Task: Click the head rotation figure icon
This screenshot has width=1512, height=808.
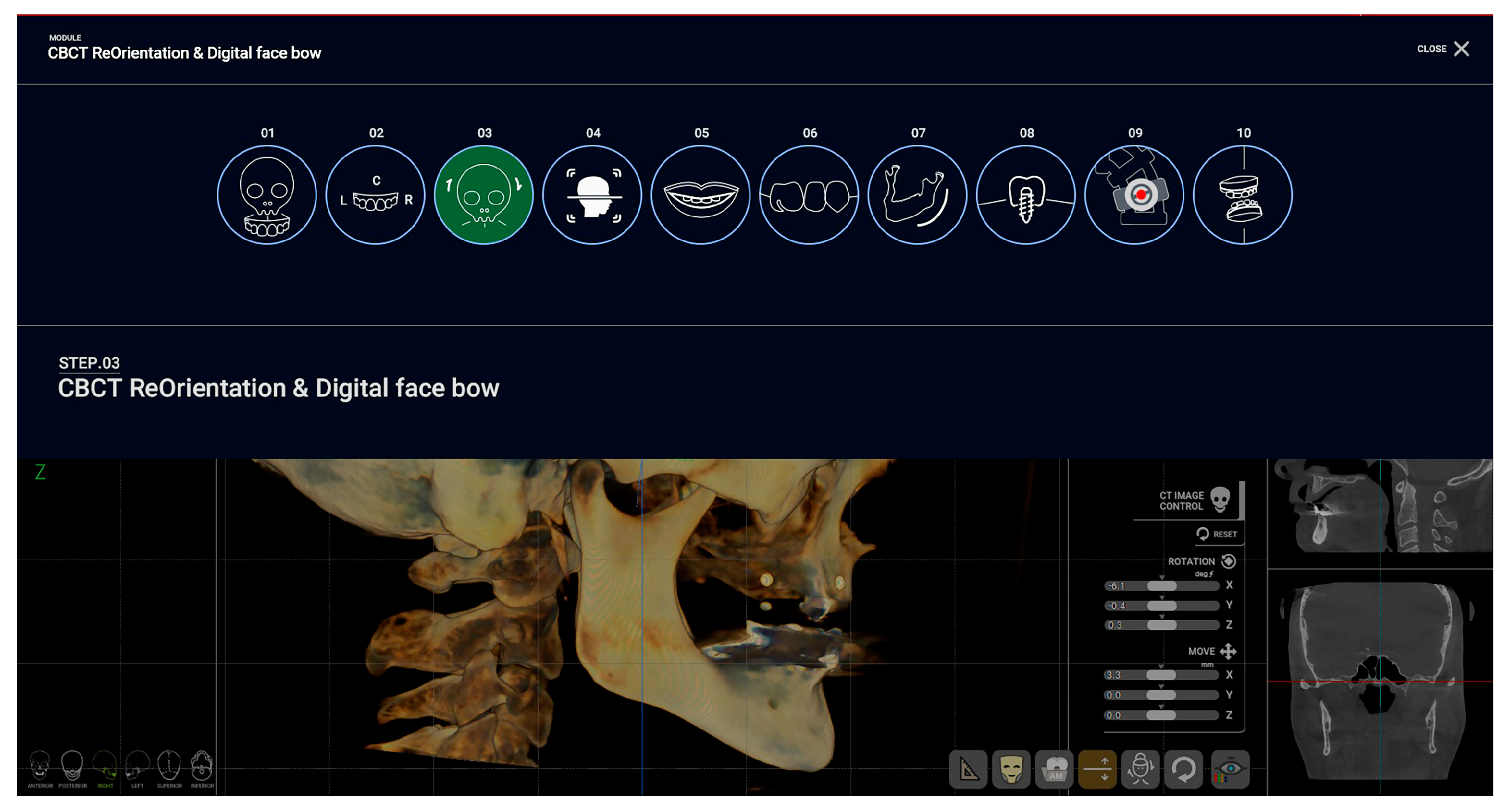Action: pyautogui.click(x=1140, y=769)
